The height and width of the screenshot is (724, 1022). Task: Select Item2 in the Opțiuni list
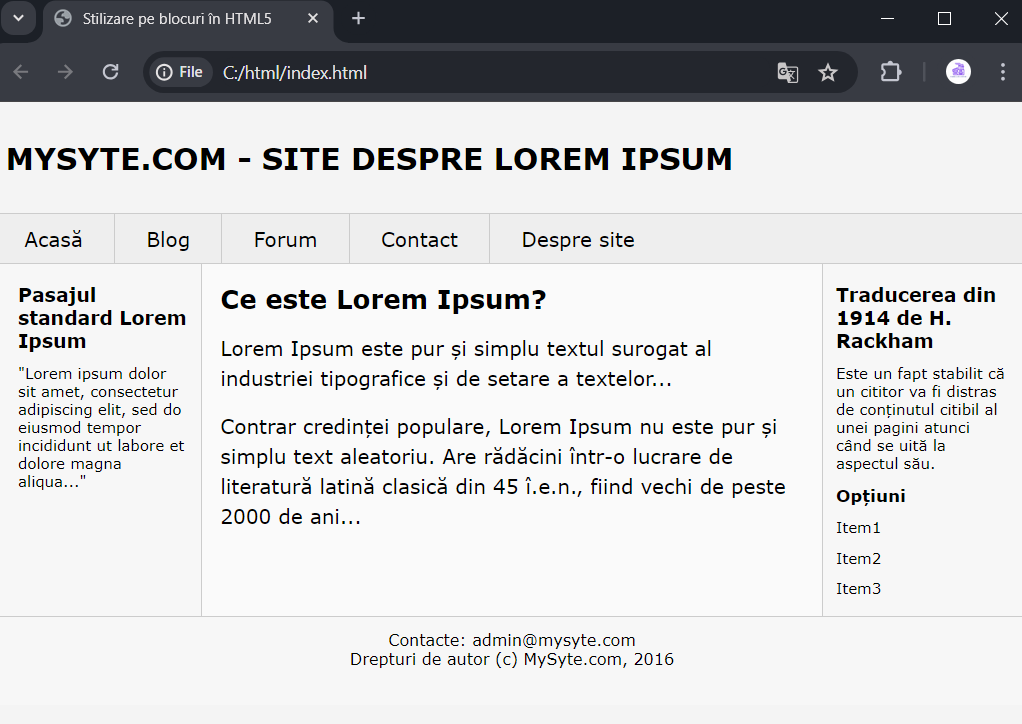[x=858, y=558]
